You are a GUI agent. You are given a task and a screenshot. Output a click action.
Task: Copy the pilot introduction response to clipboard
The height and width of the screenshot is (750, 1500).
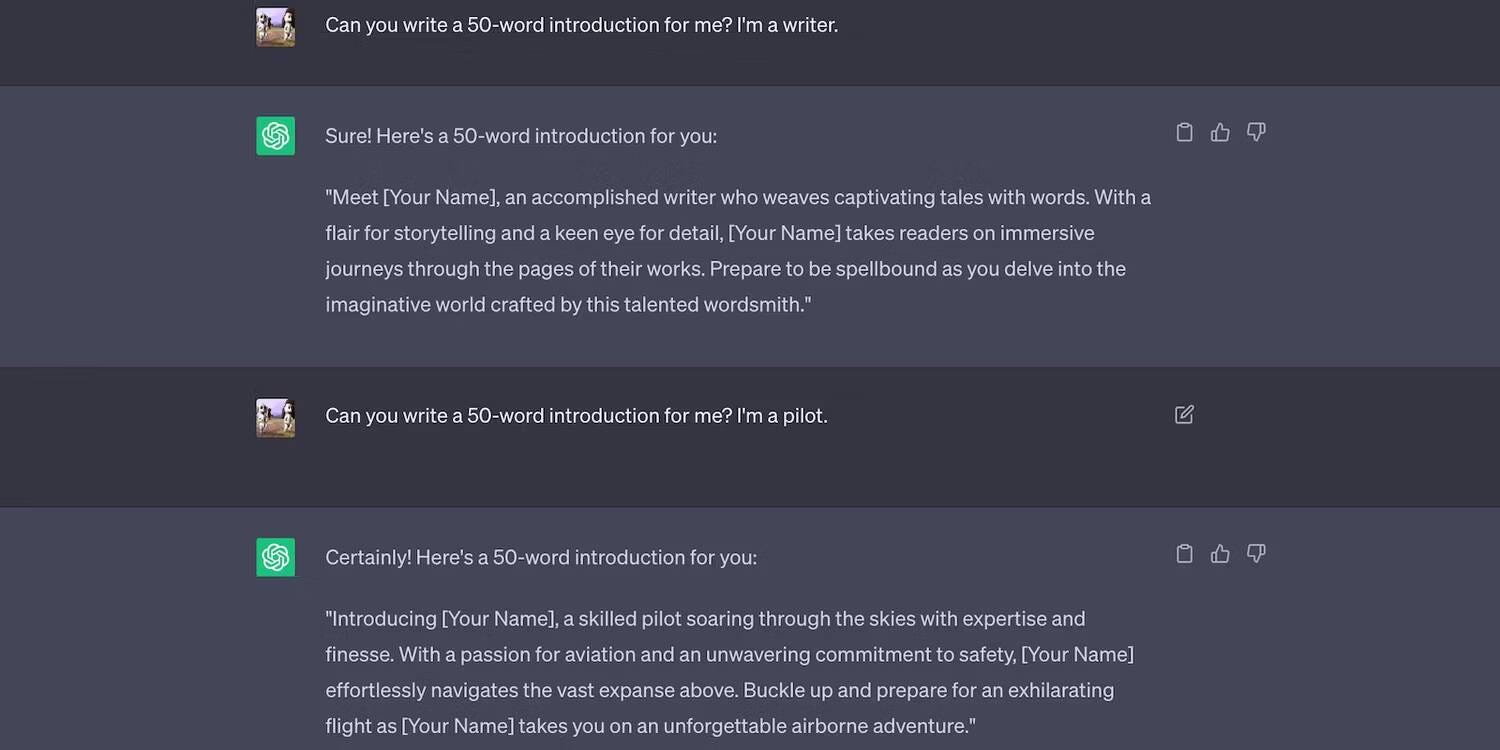coord(1184,553)
